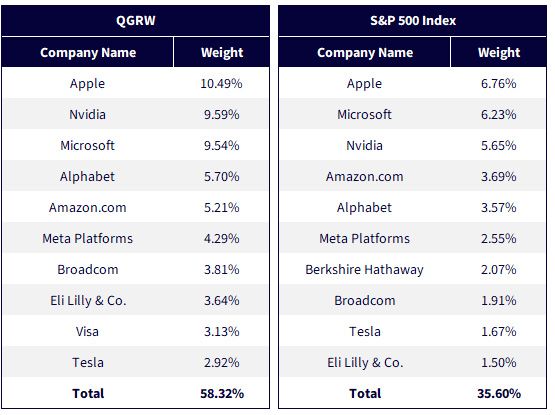Image resolution: width=555 pixels, height=415 pixels.
Task: Select the QGRW Company Name column header
Action: [x=88, y=52]
